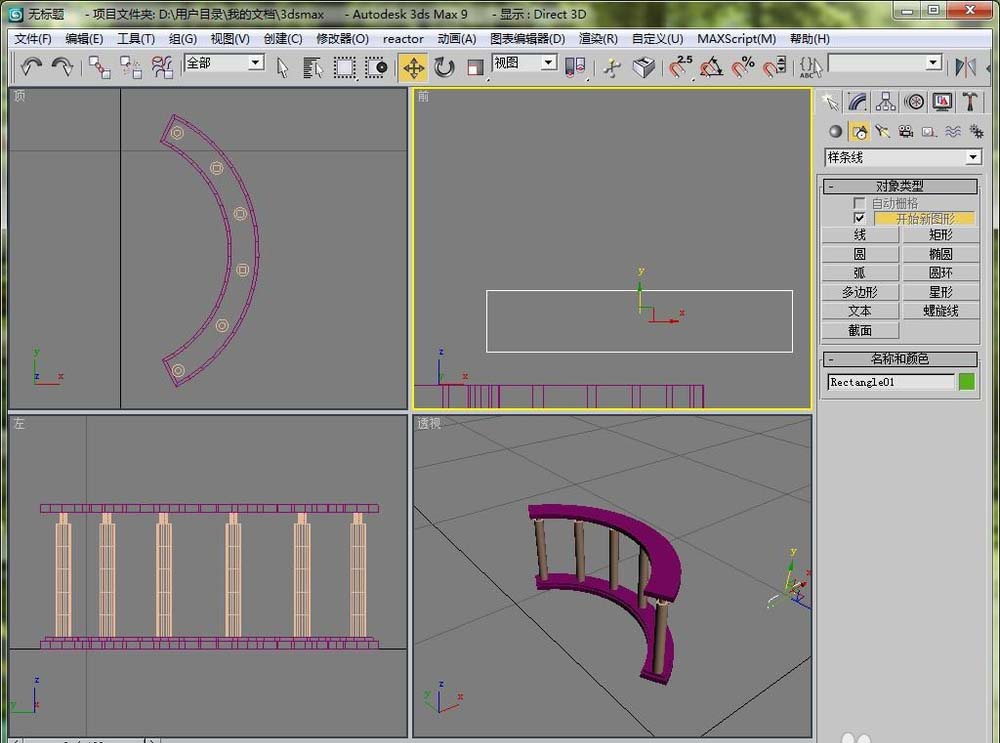Image resolution: width=1000 pixels, height=743 pixels.
Task: Switch to the Hierarchy panel tab
Action: tap(885, 101)
